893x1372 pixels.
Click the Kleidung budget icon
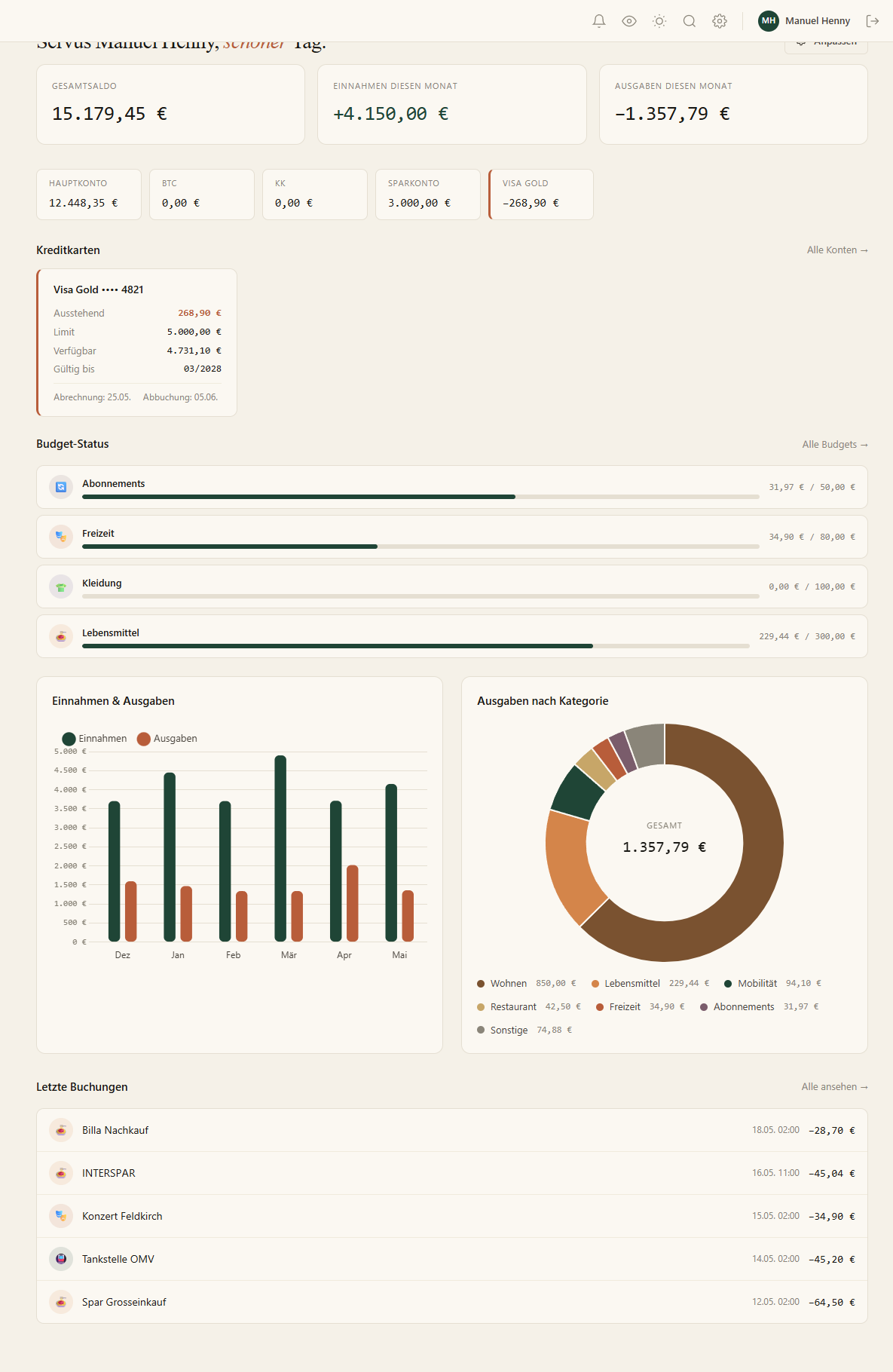(x=61, y=586)
